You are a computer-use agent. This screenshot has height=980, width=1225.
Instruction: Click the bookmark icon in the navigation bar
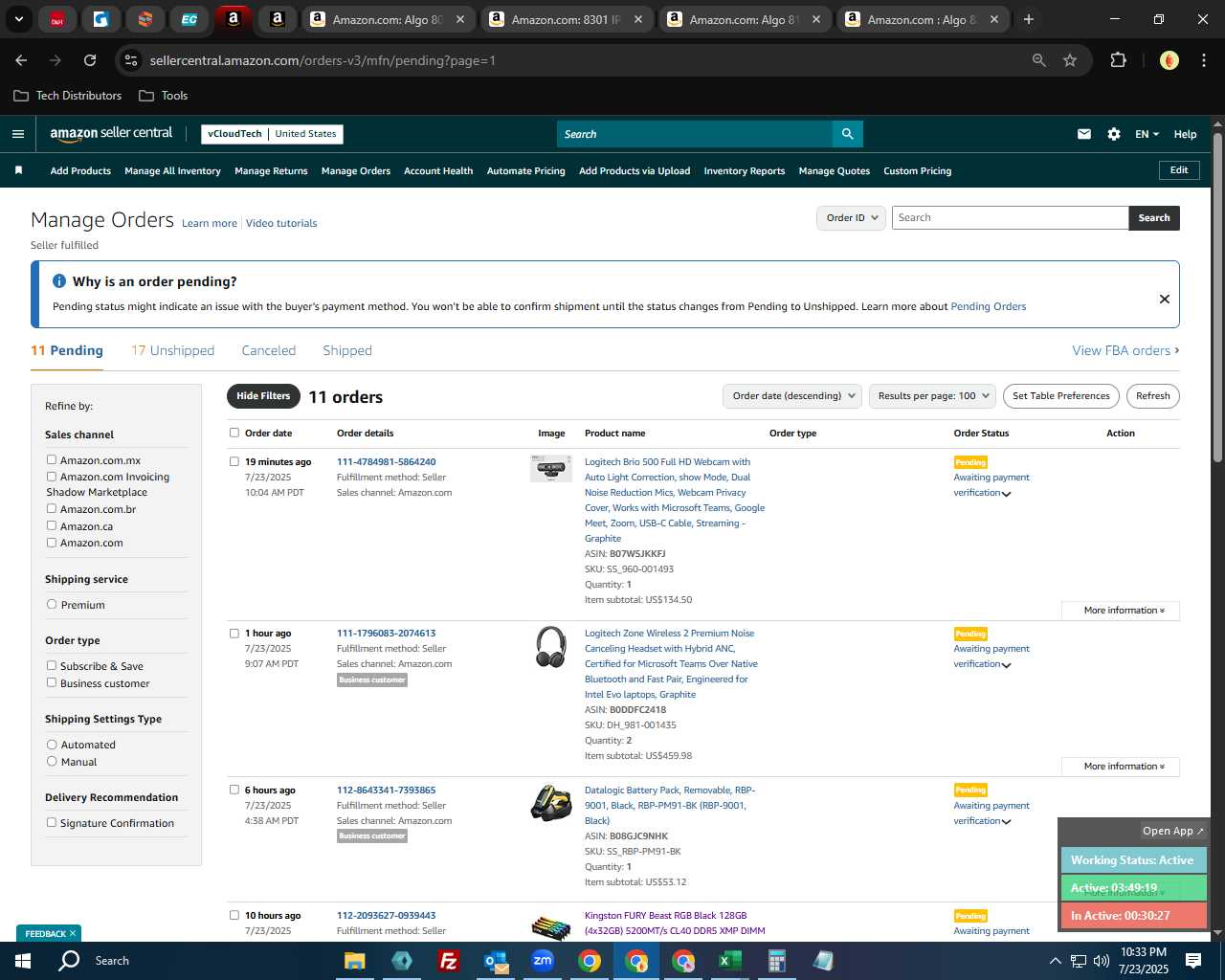pos(18,170)
